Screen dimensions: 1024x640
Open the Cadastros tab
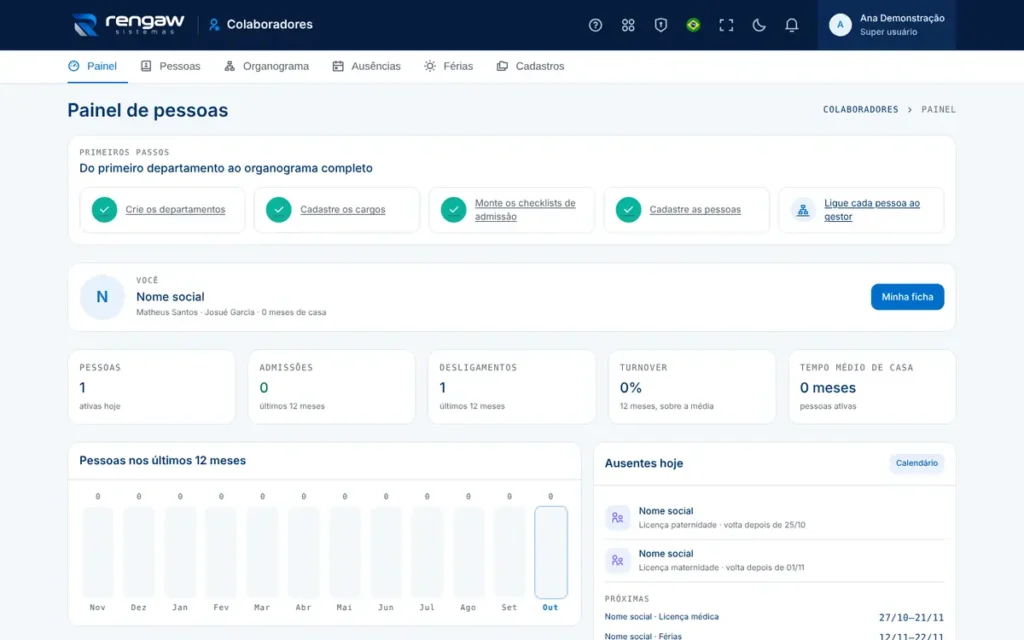pos(530,66)
